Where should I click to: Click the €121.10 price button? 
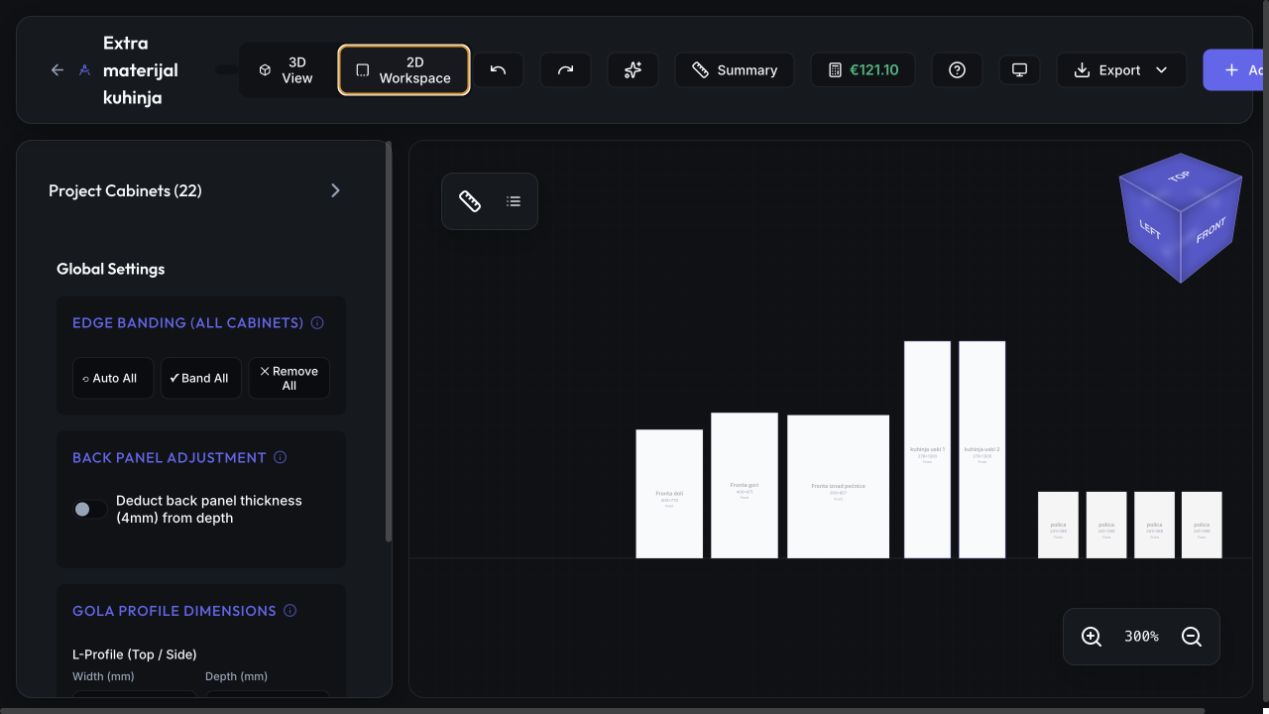point(863,70)
